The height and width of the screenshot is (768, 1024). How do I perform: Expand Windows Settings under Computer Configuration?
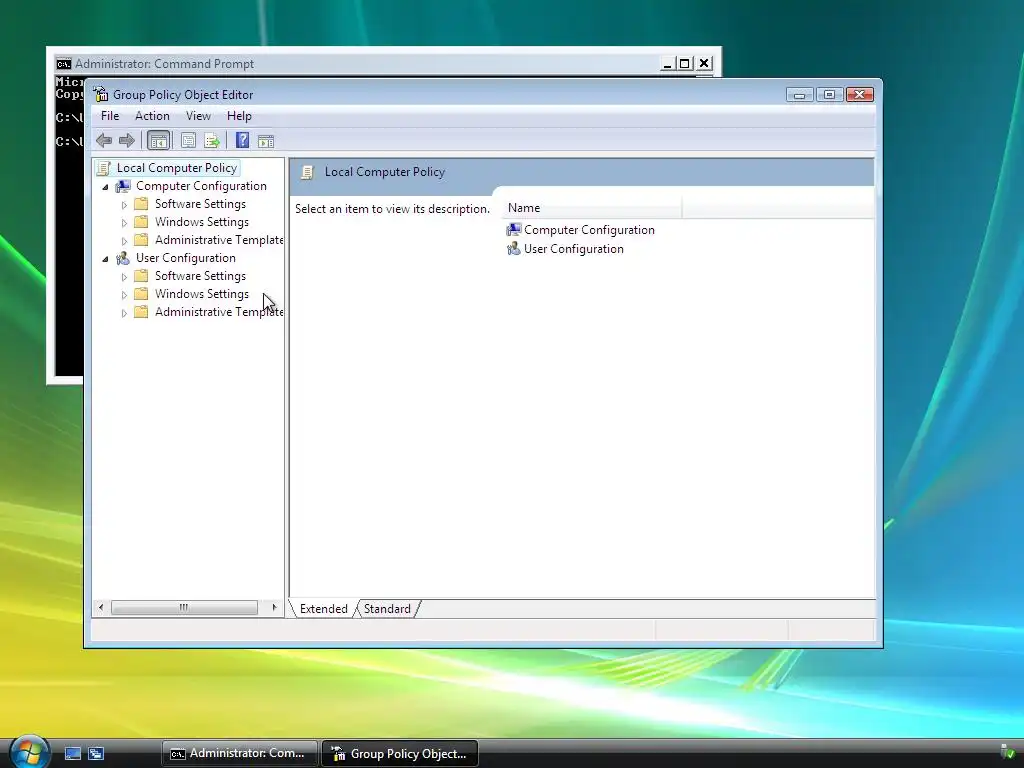click(x=124, y=223)
